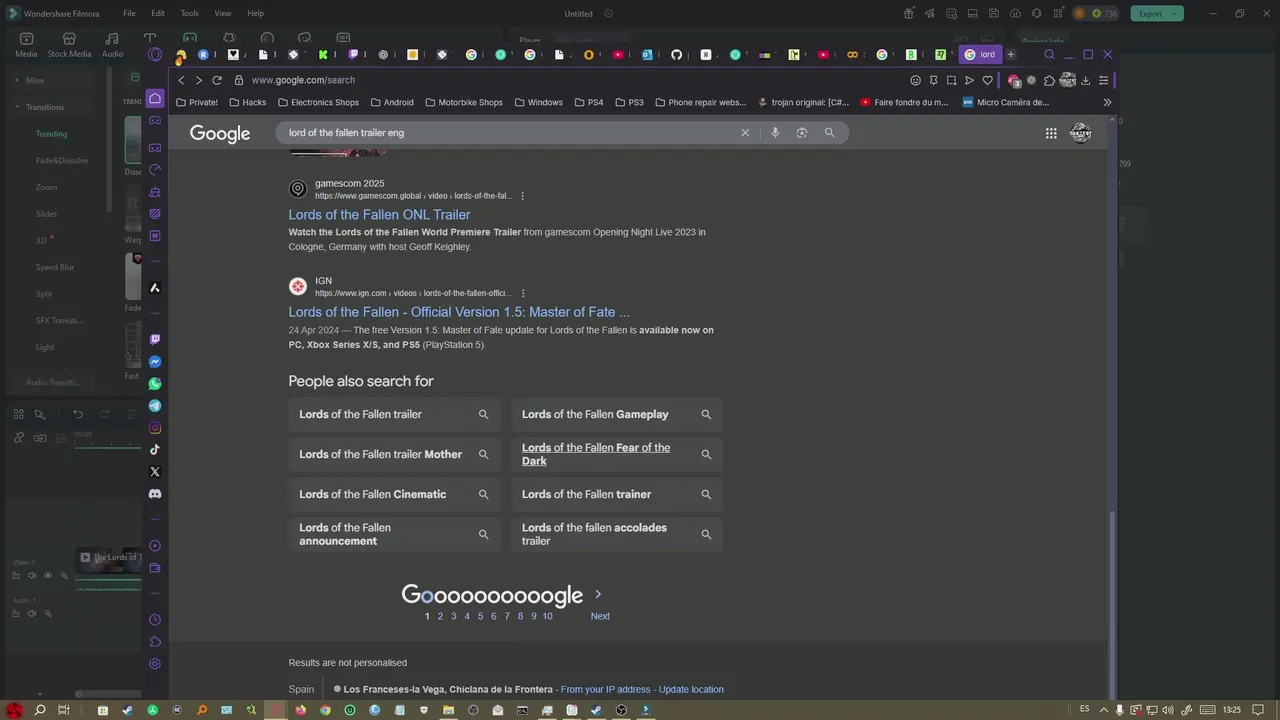Open Google apps grid

(1051, 133)
